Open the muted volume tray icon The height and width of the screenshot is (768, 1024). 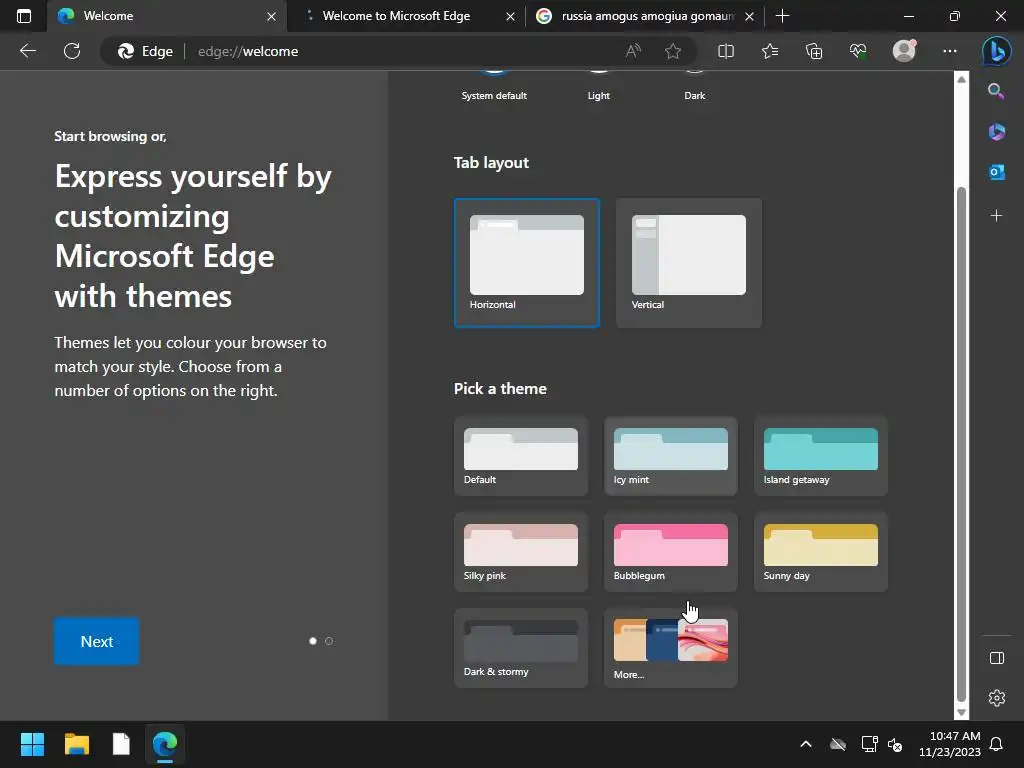tap(895, 744)
